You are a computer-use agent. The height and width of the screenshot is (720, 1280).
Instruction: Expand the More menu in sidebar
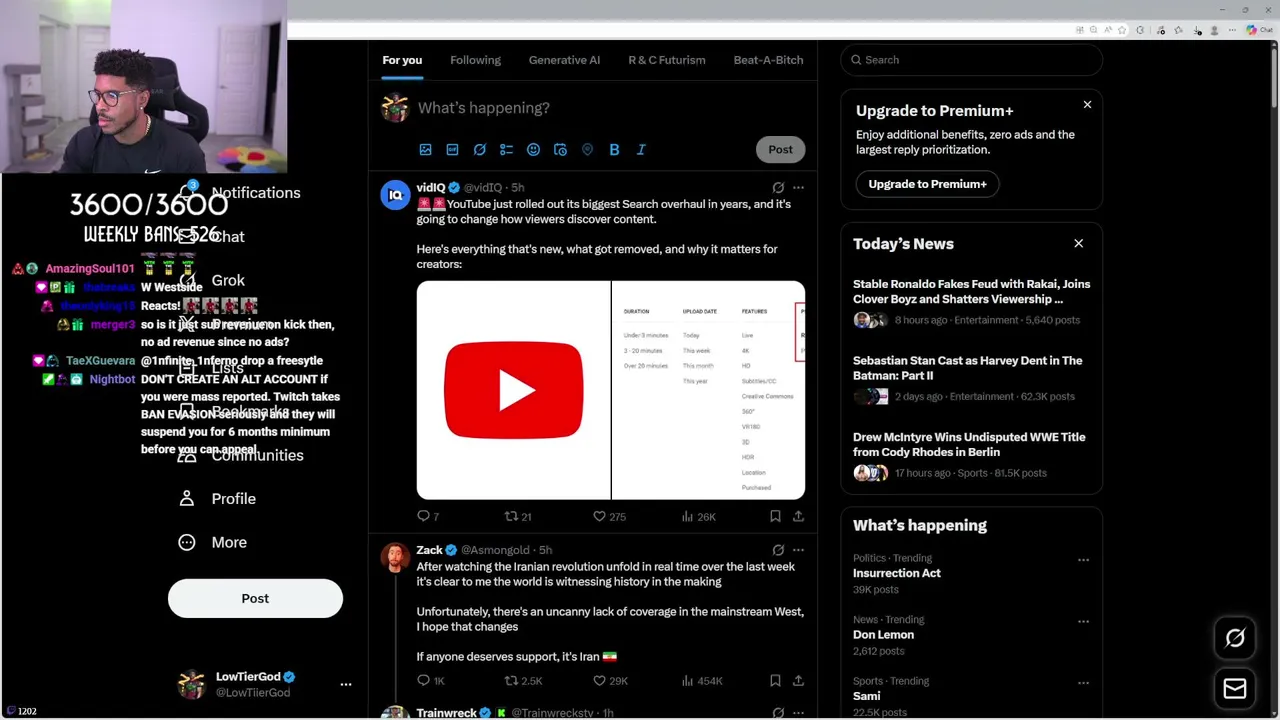(213, 542)
